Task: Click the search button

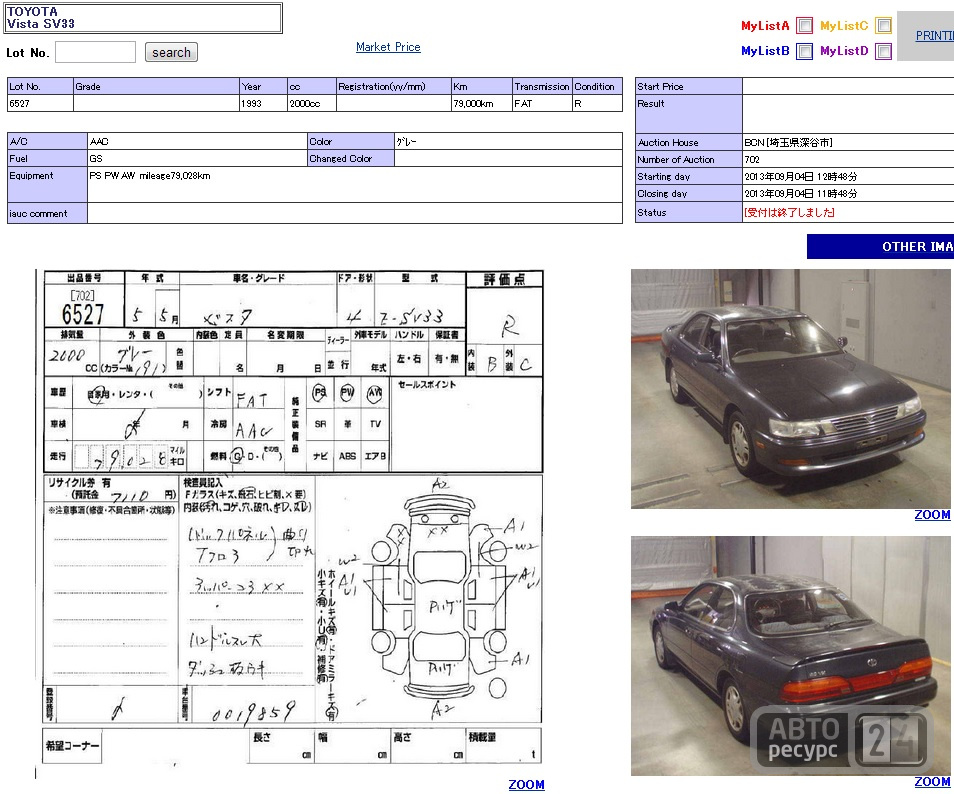Action: (x=171, y=52)
